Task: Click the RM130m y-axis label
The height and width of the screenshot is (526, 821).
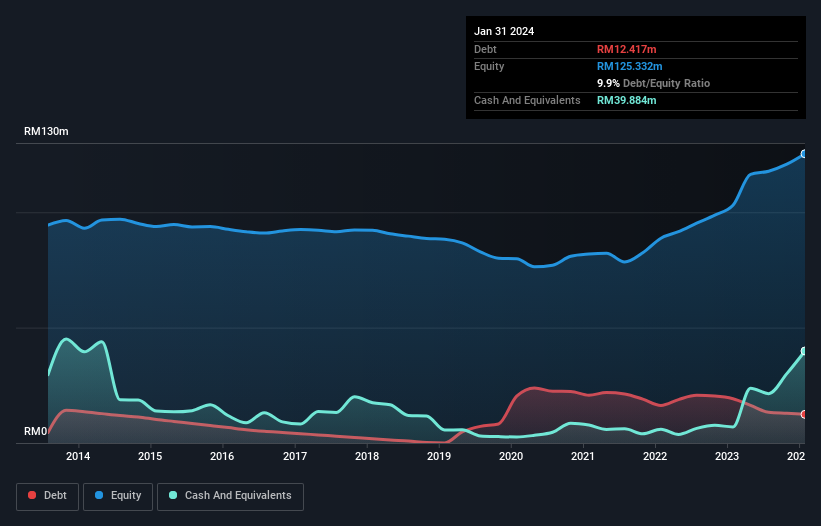Action: coord(46,131)
